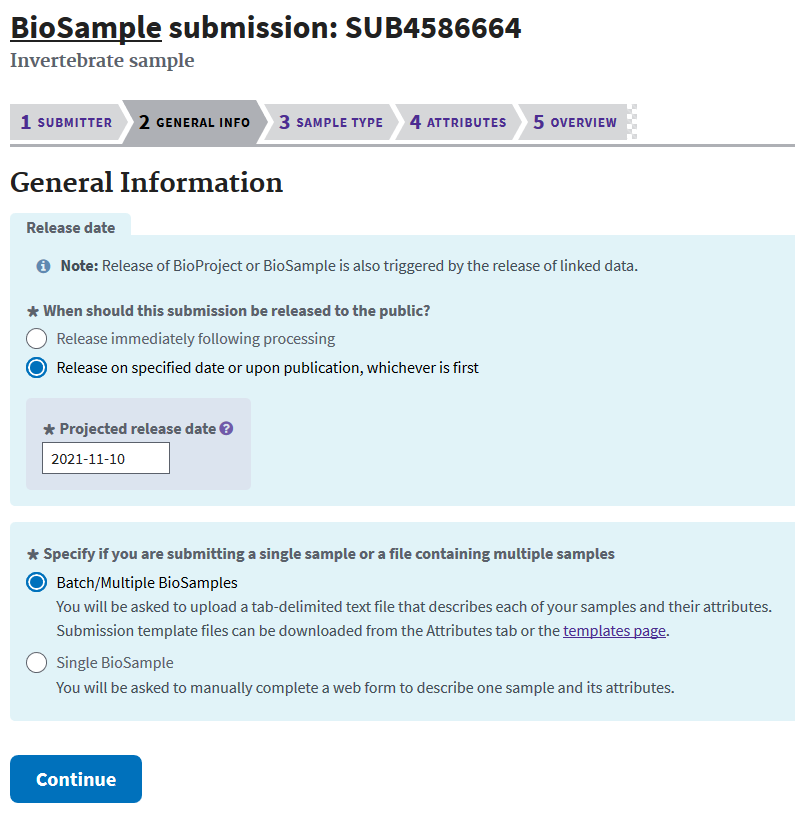Select Release immediately following processing
Image resolution: width=795 pixels, height=816 pixels.
[36, 338]
